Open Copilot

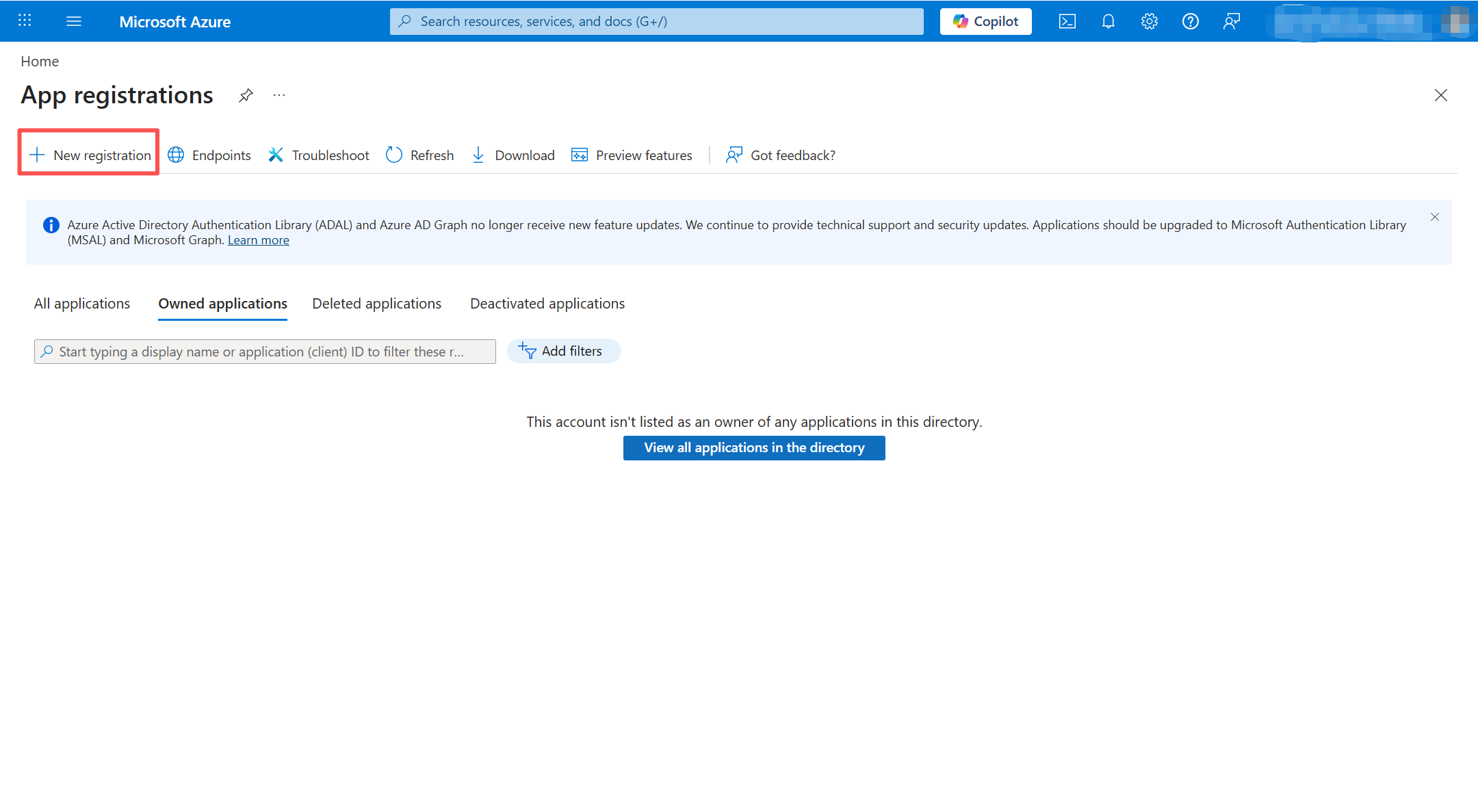[985, 21]
